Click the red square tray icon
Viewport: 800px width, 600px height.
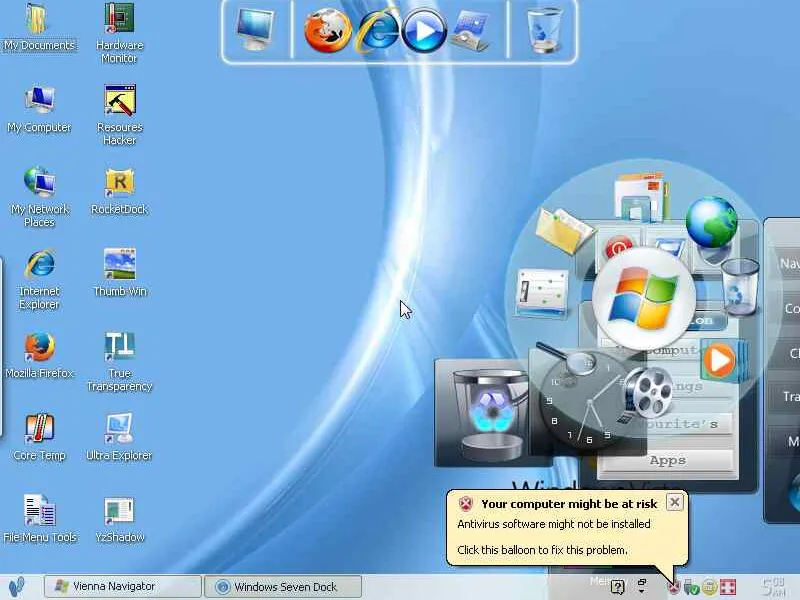click(x=728, y=587)
